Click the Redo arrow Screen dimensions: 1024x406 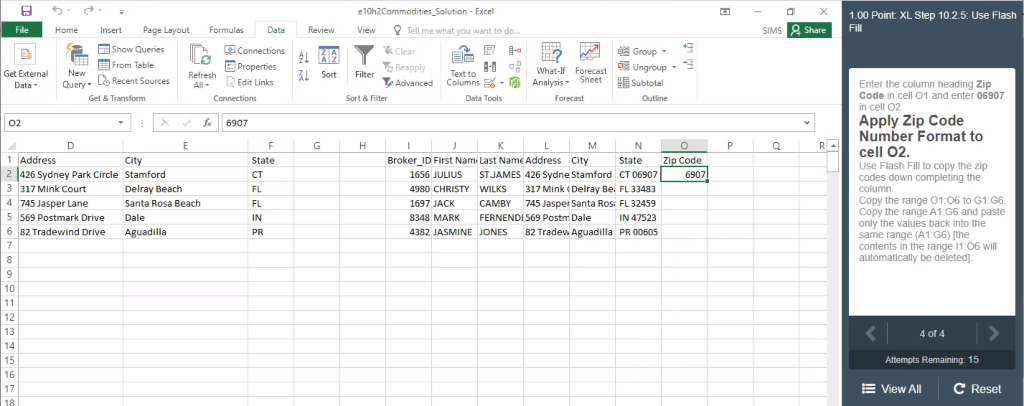(x=89, y=11)
